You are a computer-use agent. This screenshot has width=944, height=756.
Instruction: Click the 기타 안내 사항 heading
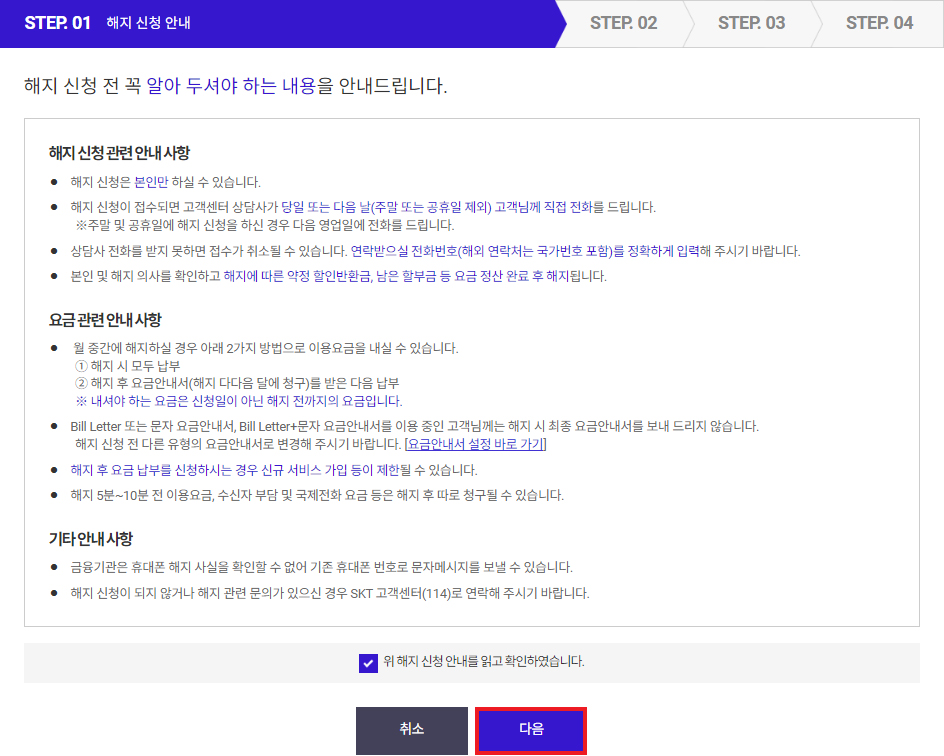91,539
